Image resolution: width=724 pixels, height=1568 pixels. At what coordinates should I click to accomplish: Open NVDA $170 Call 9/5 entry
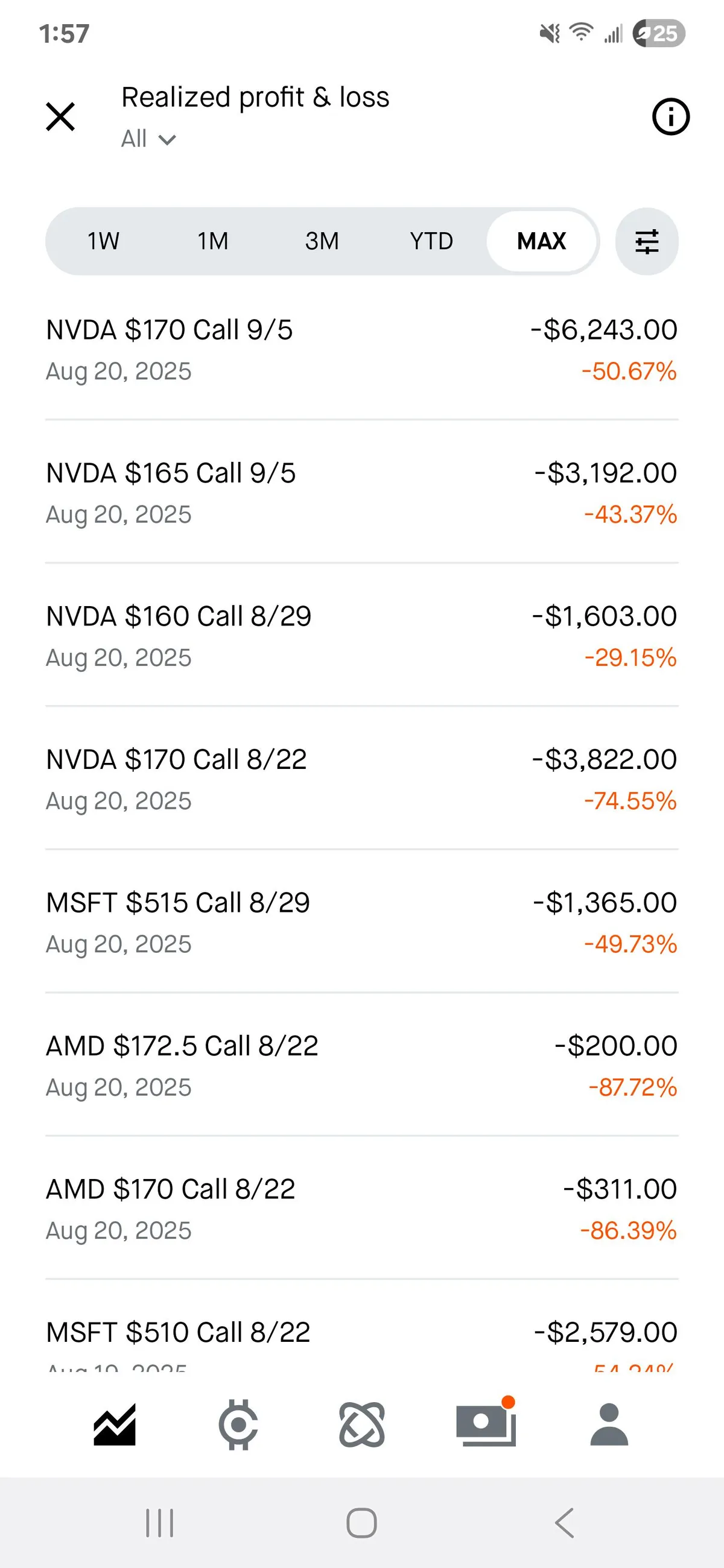click(361, 349)
